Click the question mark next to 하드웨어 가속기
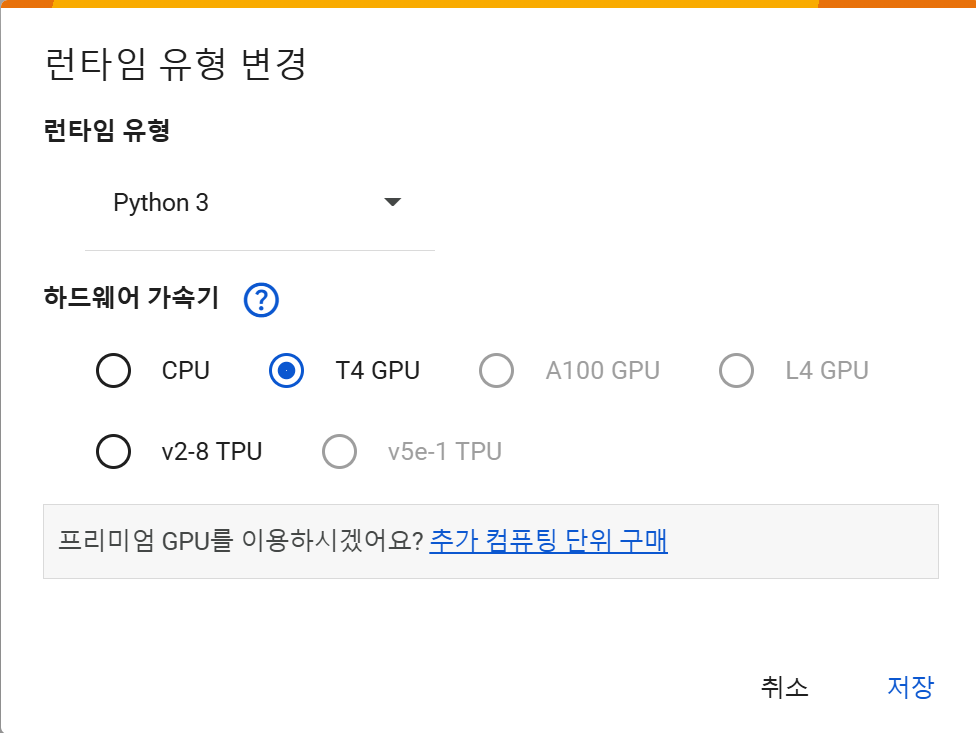The width and height of the screenshot is (976, 733). pos(260,300)
